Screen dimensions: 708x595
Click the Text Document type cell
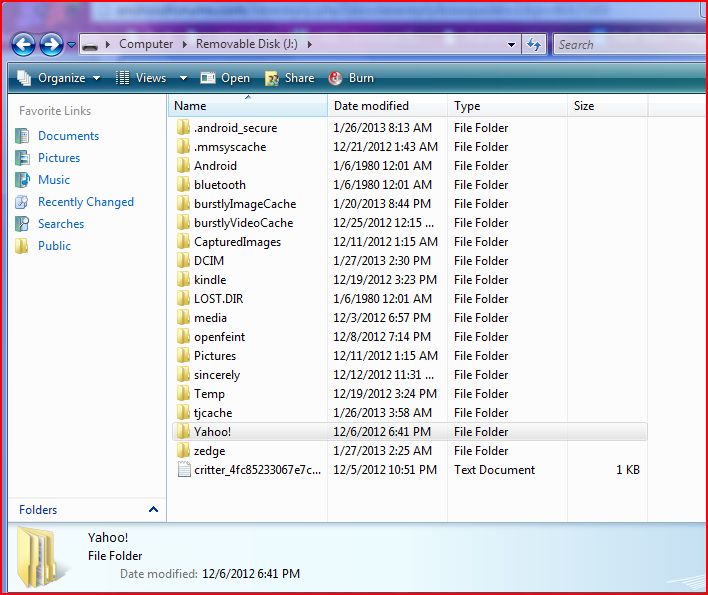tap(494, 470)
